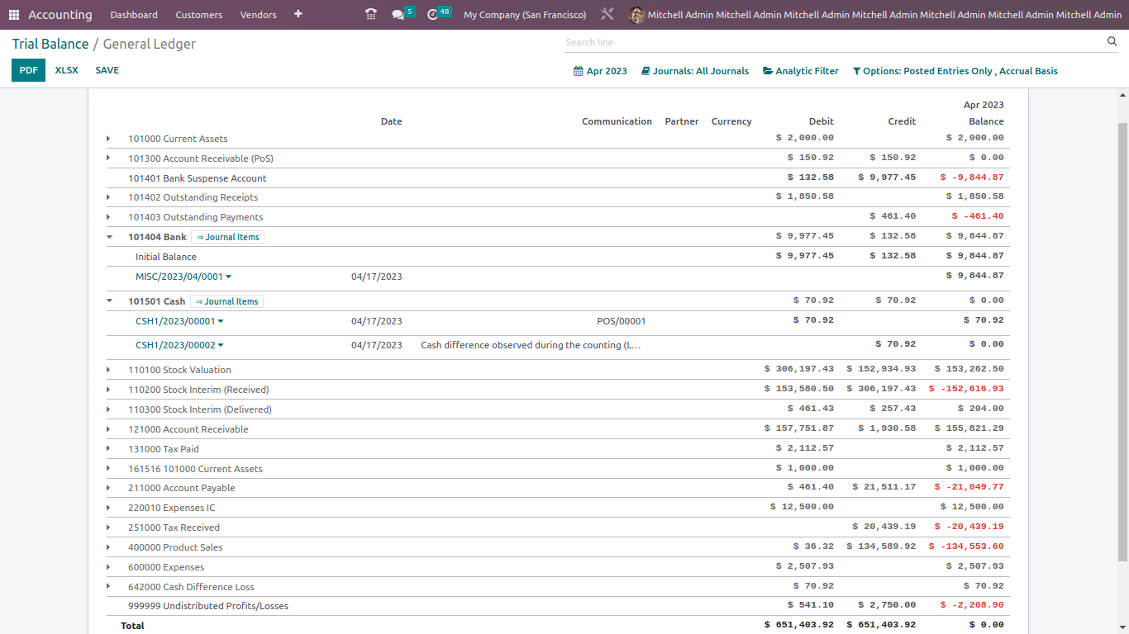Export report with XLSX button
The height and width of the screenshot is (634, 1129).
point(66,70)
